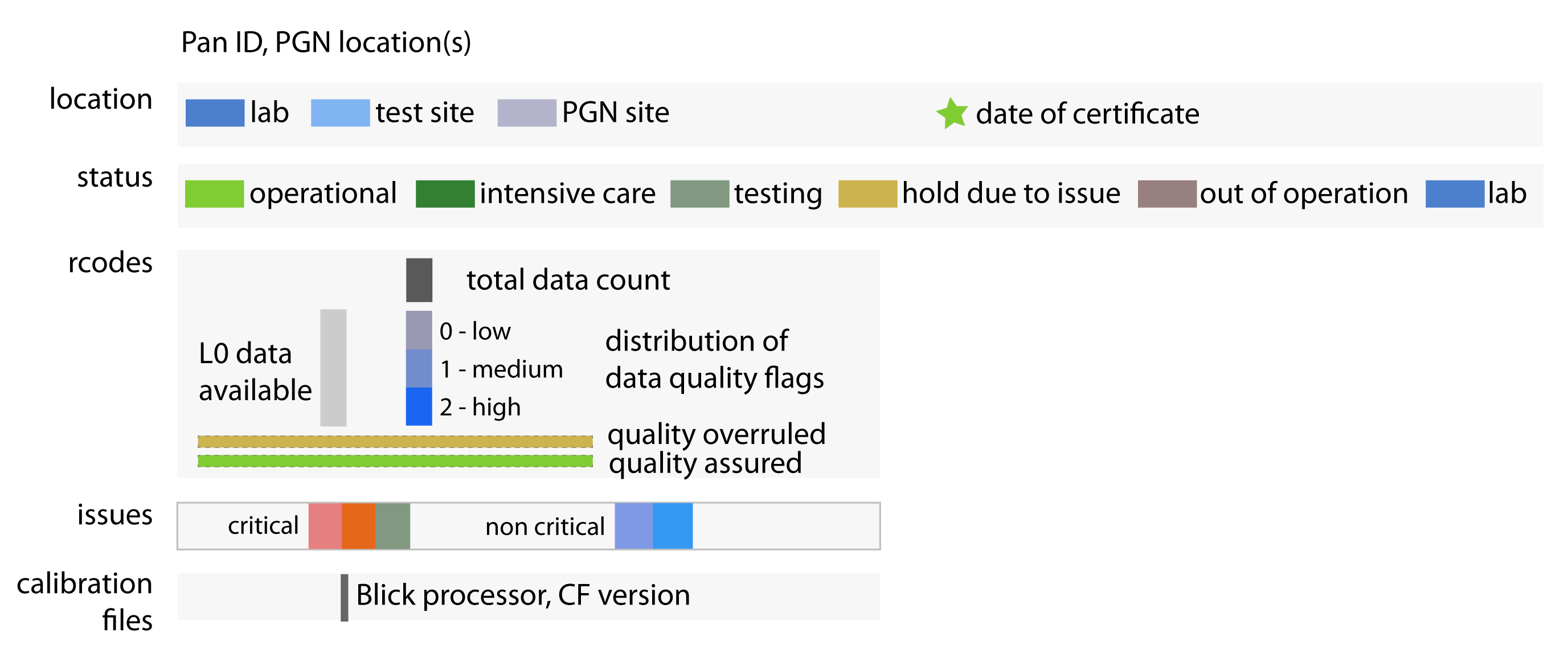1568x658 pixels.
Task: Click the yellow hold due to issue swatch
Action: (867, 194)
